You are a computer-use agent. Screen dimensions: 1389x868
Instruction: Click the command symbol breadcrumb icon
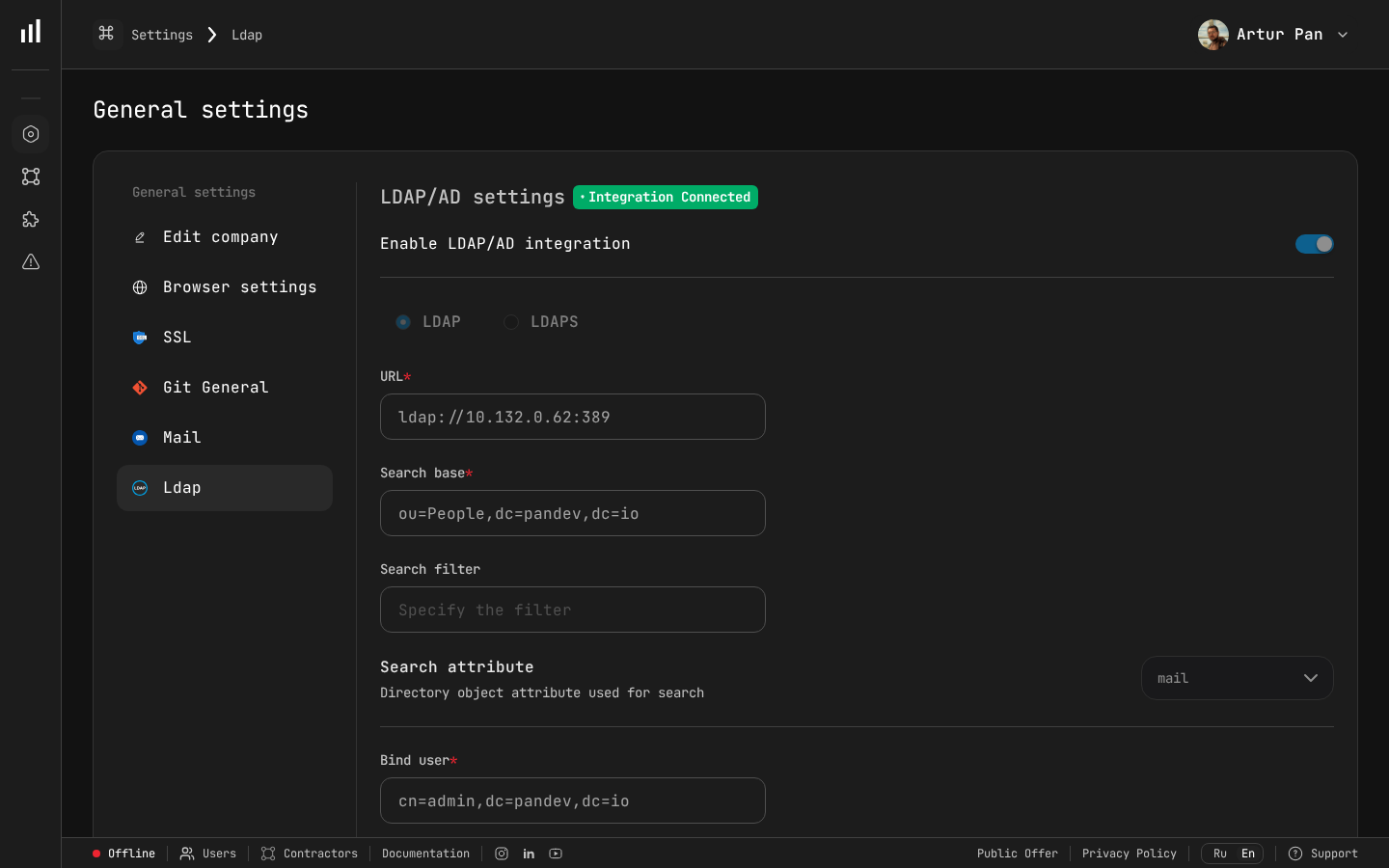106,34
